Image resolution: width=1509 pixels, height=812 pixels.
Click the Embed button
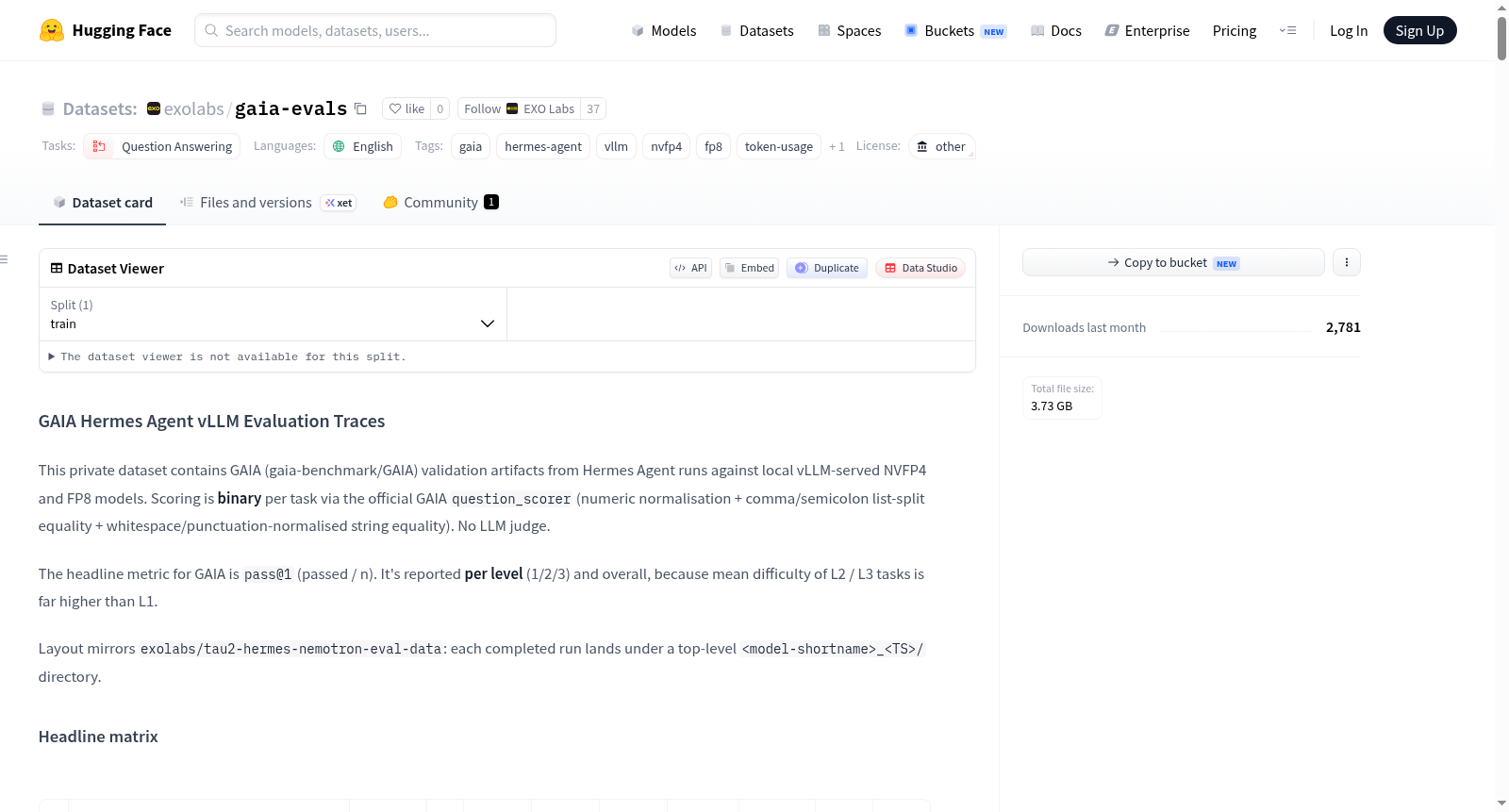pyautogui.click(x=750, y=268)
